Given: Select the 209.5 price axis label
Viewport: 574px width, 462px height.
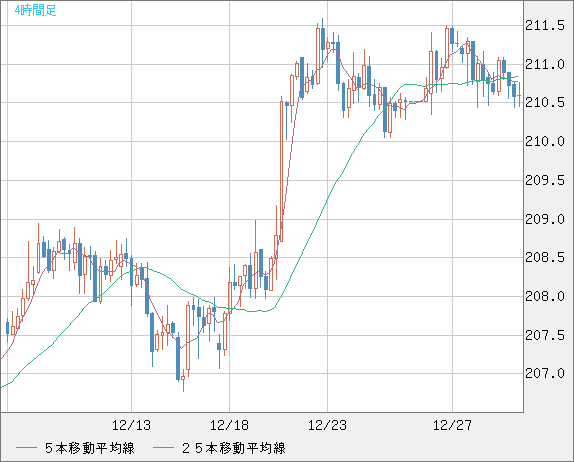Looking at the screenshot, I should 545,180.
